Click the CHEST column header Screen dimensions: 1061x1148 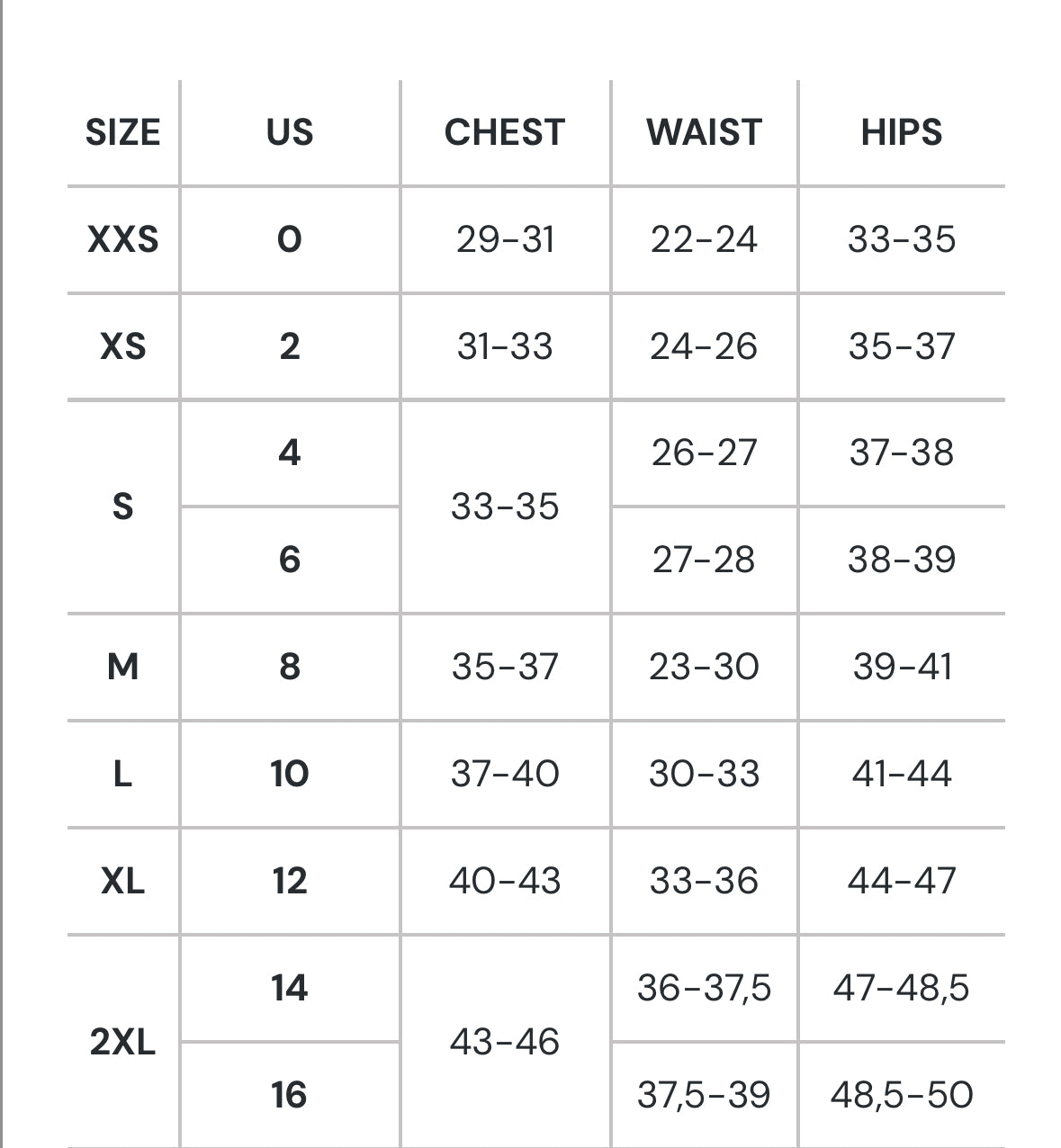[505, 132]
